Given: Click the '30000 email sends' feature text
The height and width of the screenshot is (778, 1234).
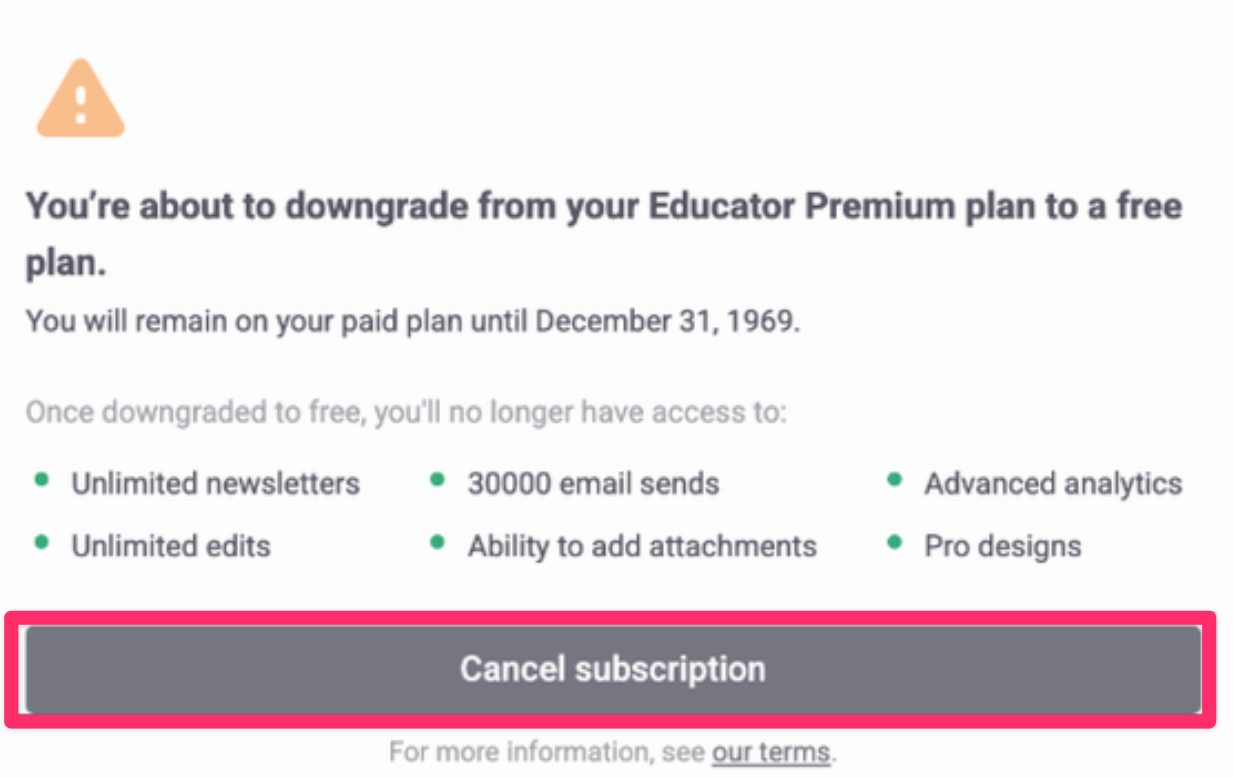Looking at the screenshot, I should 593,484.
